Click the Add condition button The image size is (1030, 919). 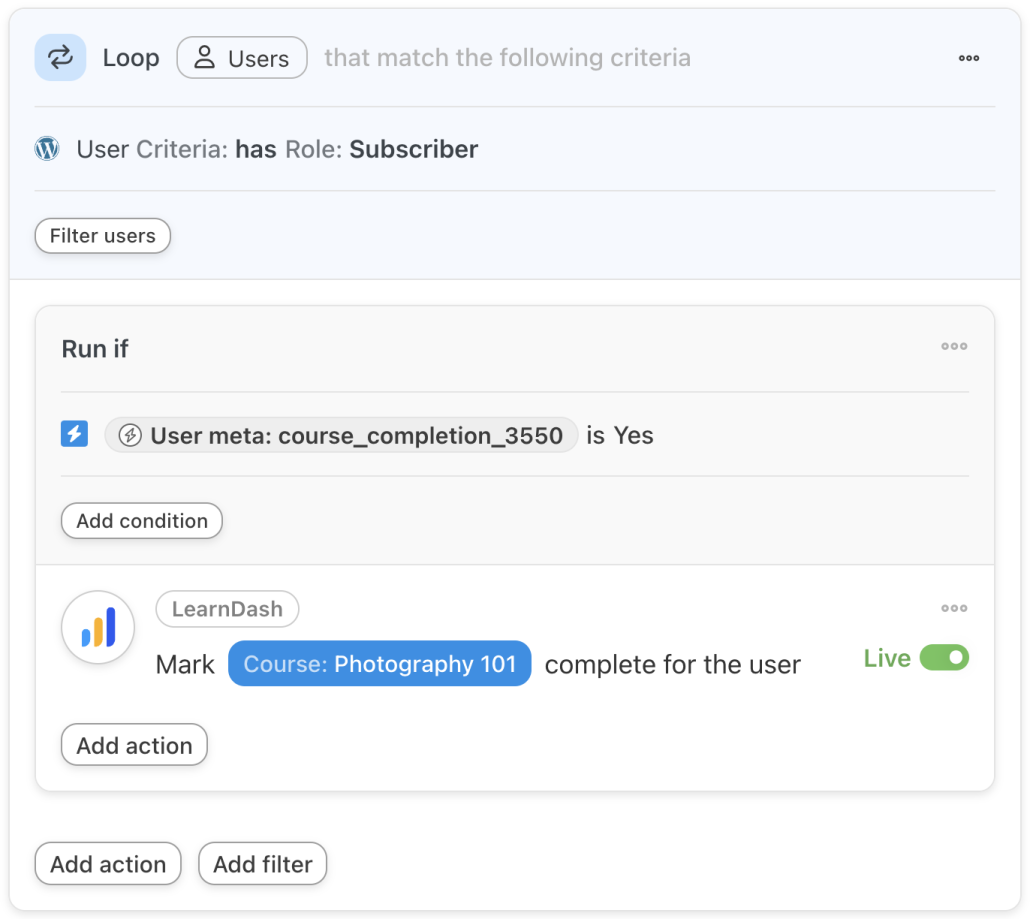tap(141, 520)
